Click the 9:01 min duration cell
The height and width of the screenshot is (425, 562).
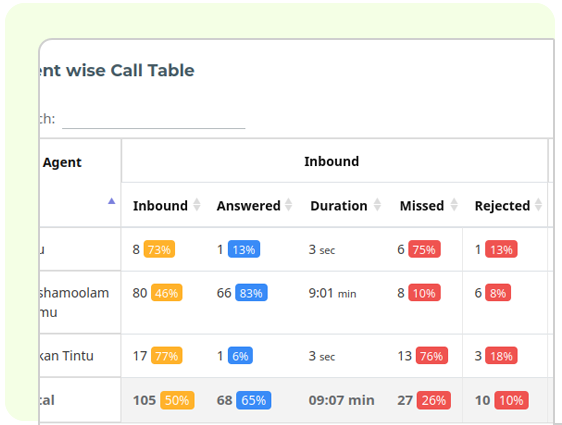333,293
